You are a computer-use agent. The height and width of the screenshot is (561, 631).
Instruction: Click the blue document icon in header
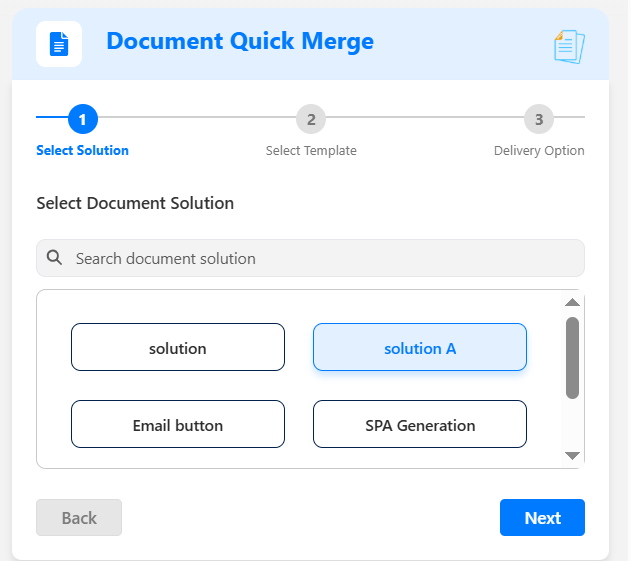point(59,44)
